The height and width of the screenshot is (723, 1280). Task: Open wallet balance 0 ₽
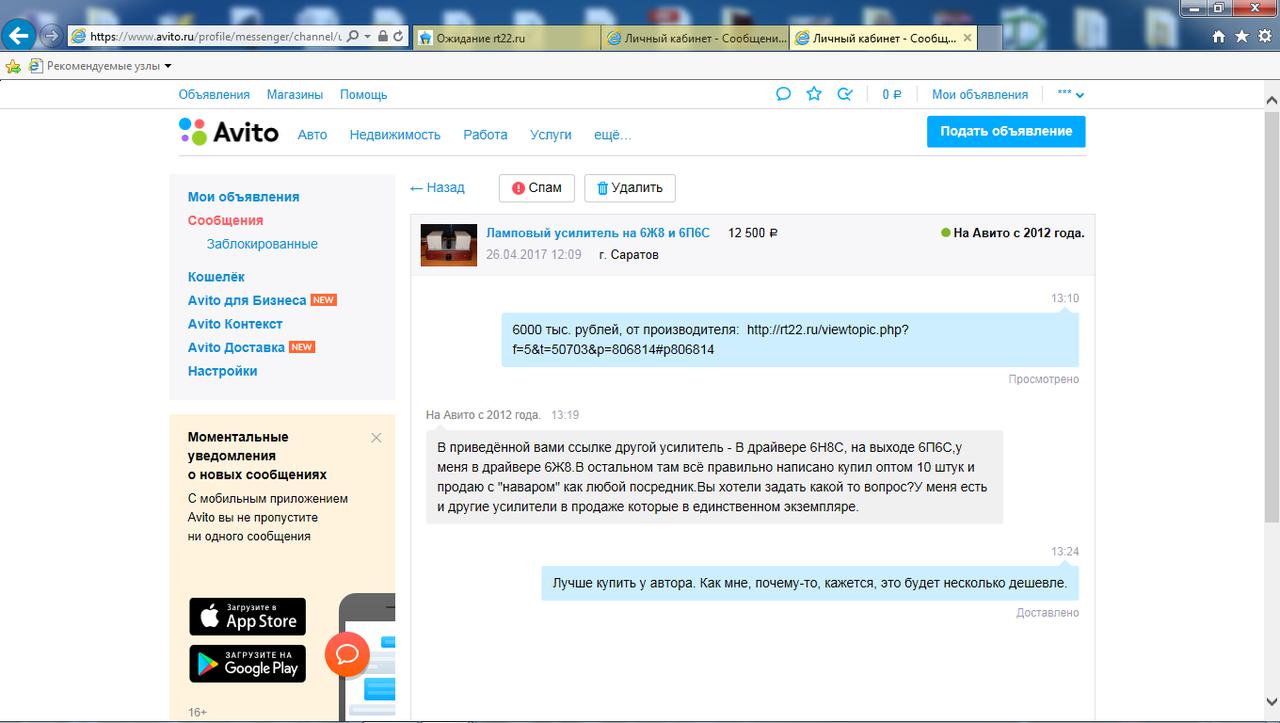click(x=892, y=94)
